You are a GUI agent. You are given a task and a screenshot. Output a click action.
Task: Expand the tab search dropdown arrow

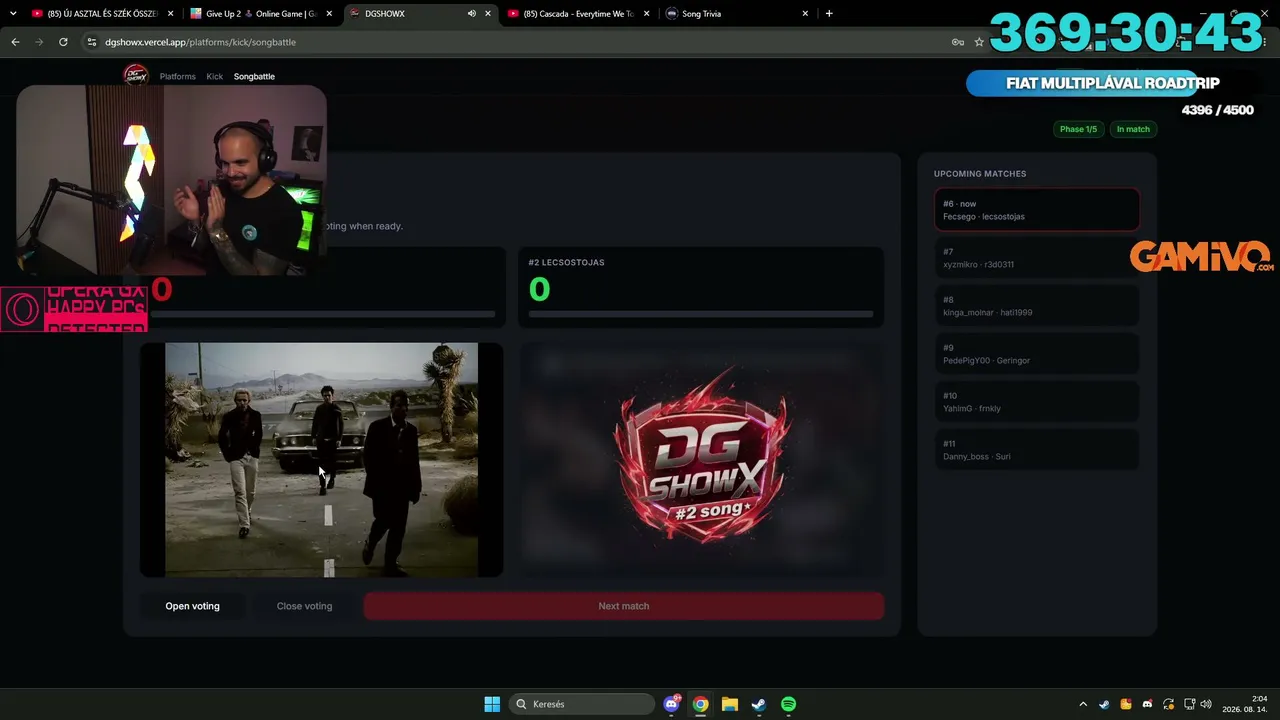pyautogui.click(x=13, y=14)
